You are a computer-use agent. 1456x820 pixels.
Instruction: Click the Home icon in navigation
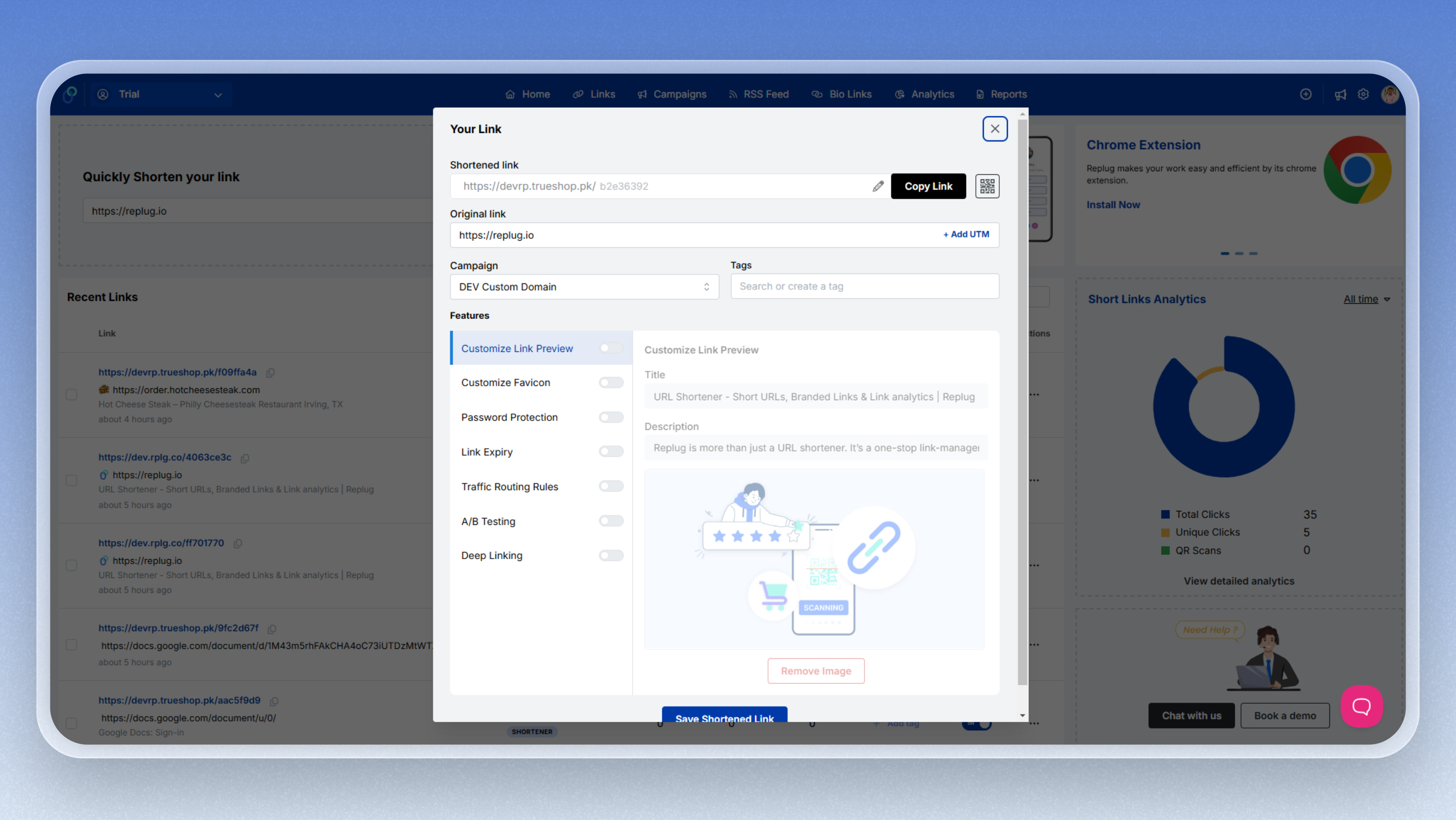(x=510, y=94)
